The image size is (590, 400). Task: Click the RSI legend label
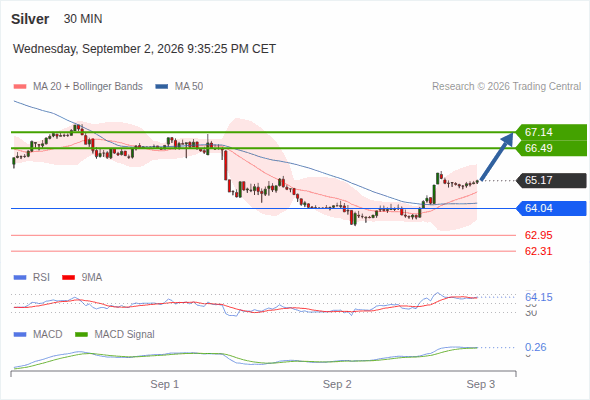point(41,278)
